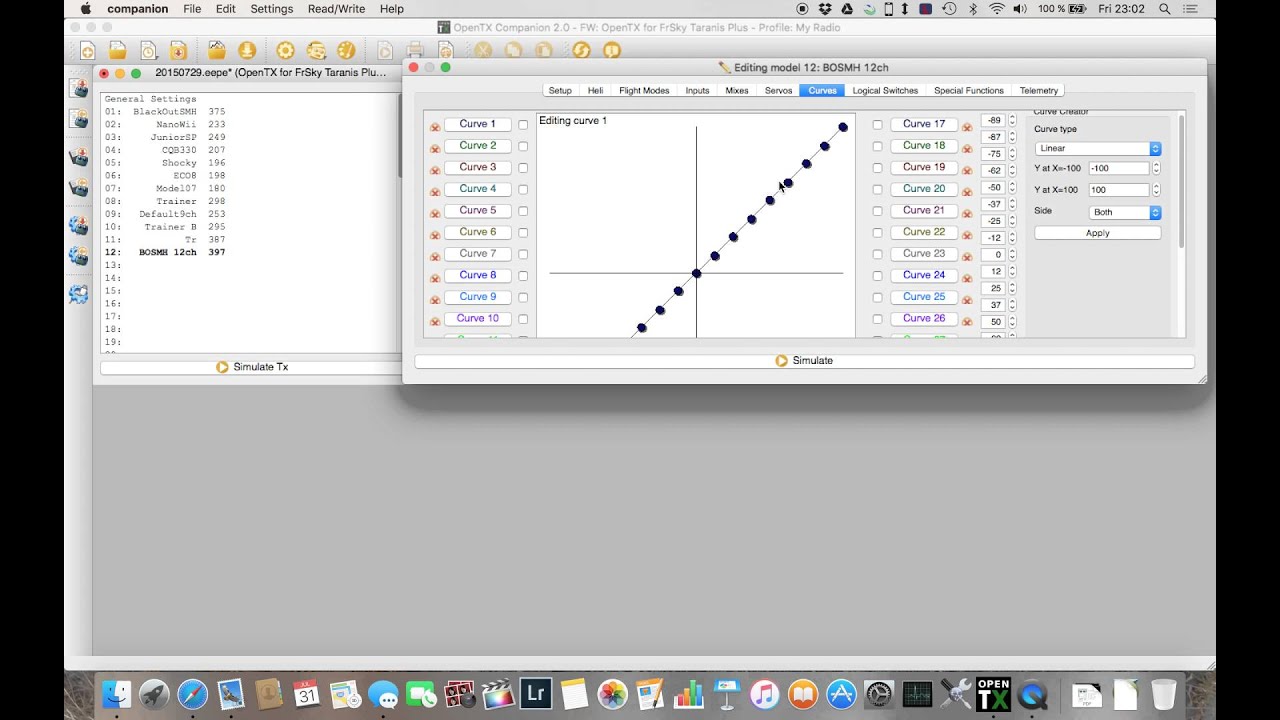
Task: Tick the checkbox beside Curve 7
Action: 523,254
